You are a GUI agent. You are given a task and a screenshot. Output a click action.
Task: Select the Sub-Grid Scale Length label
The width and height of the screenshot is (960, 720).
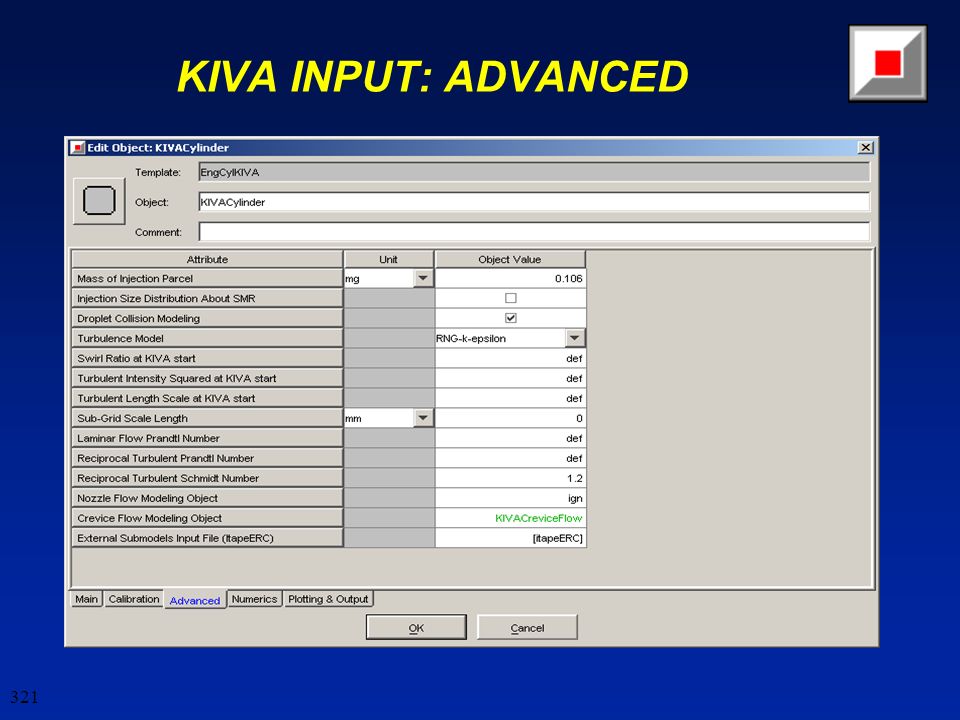[207, 418]
